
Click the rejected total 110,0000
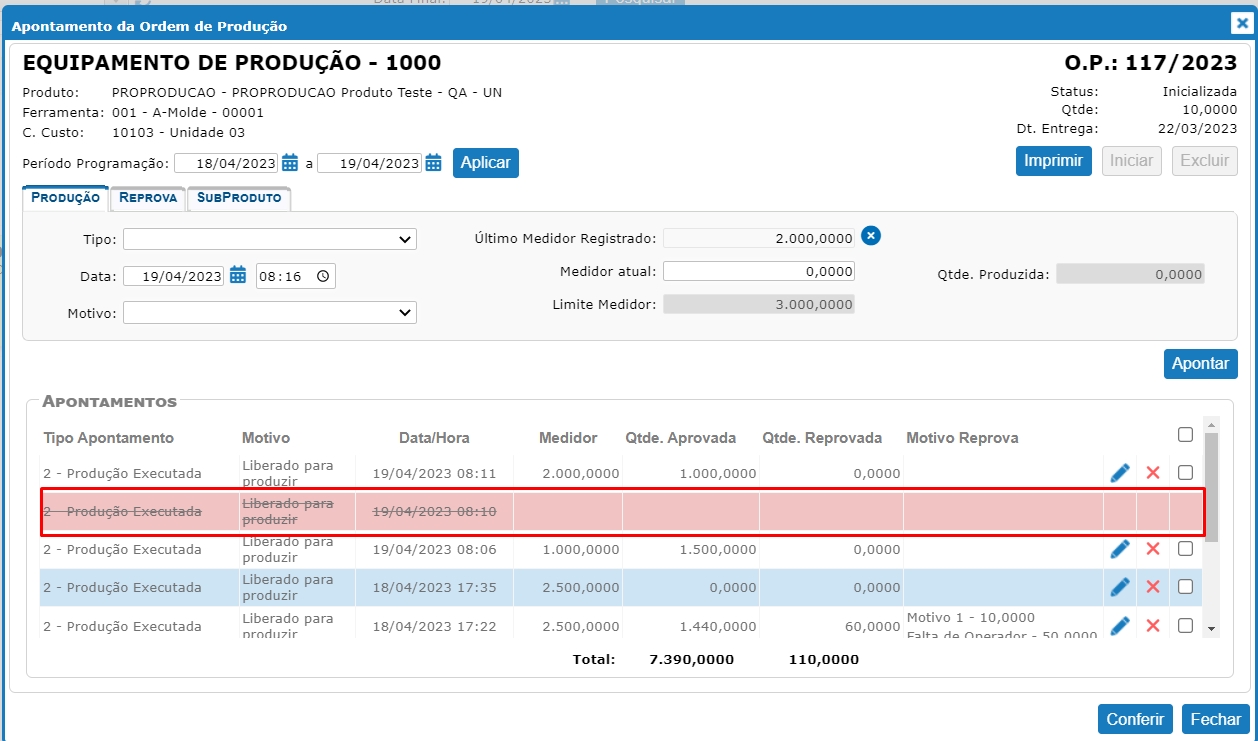click(x=826, y=660)
